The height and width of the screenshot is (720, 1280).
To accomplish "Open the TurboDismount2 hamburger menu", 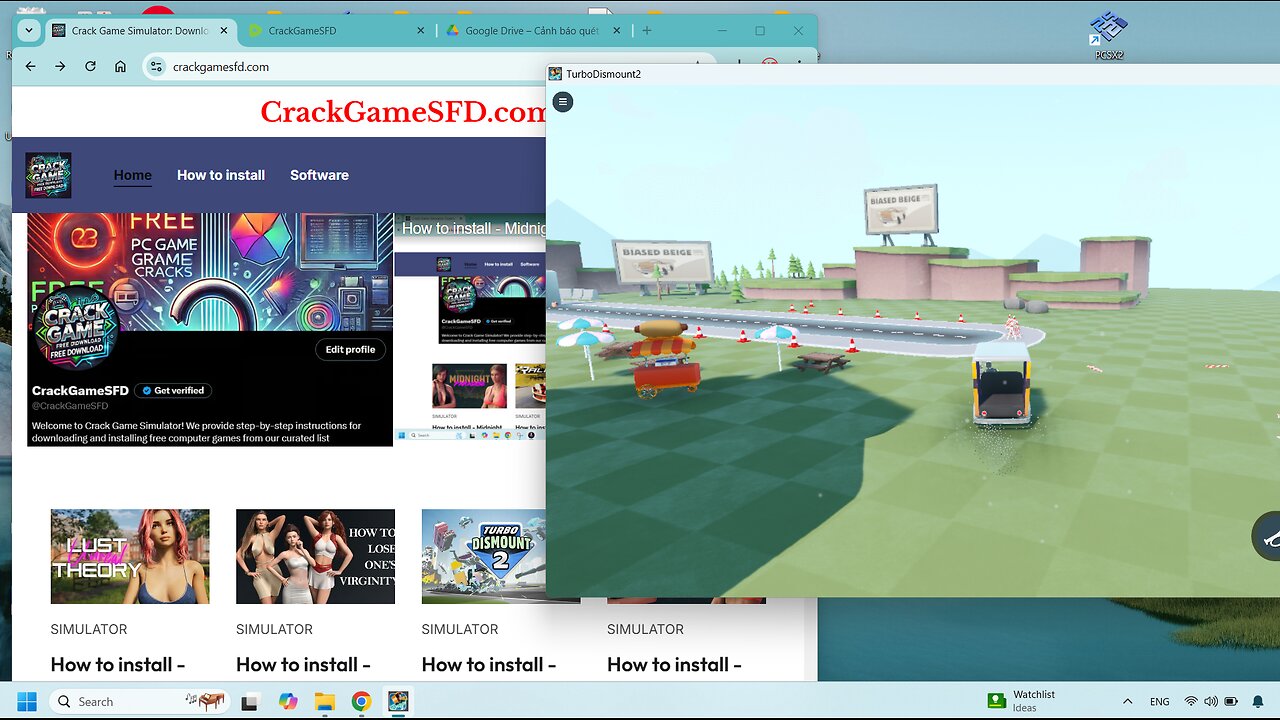I will coord(563,102).
